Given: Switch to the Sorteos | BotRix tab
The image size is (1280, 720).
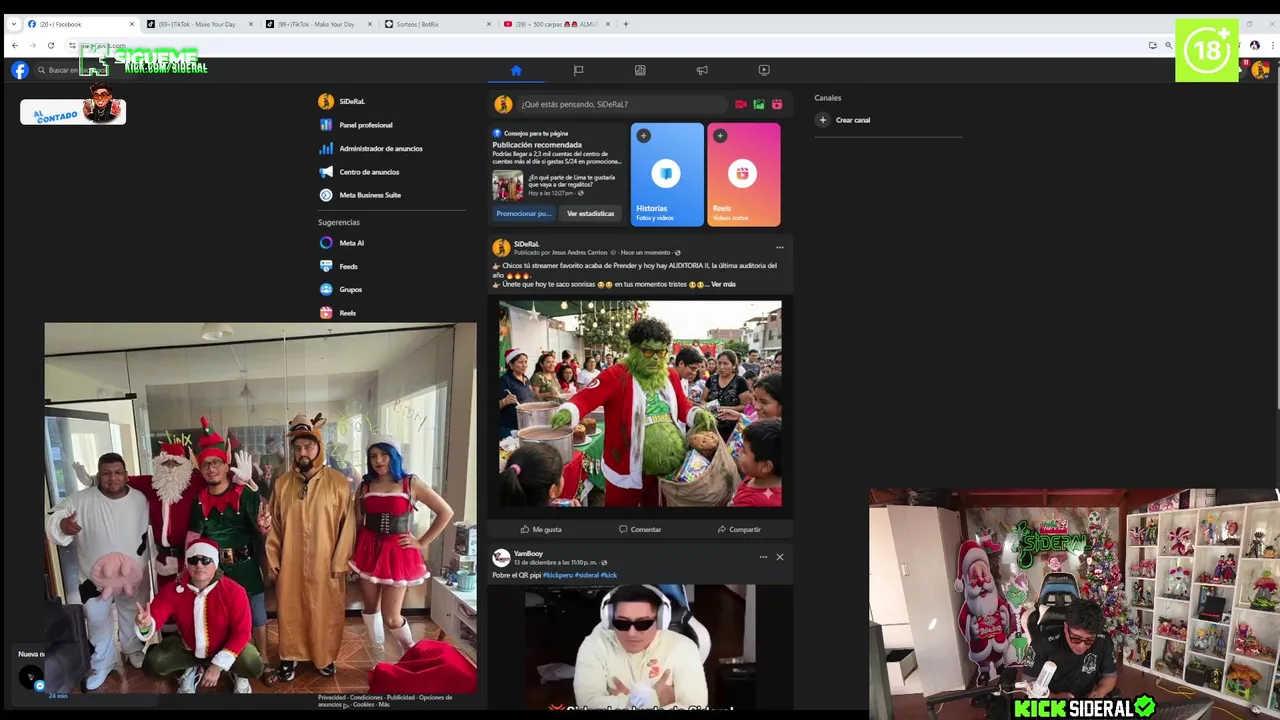Looking at the screenshot, I should point(437,24).
